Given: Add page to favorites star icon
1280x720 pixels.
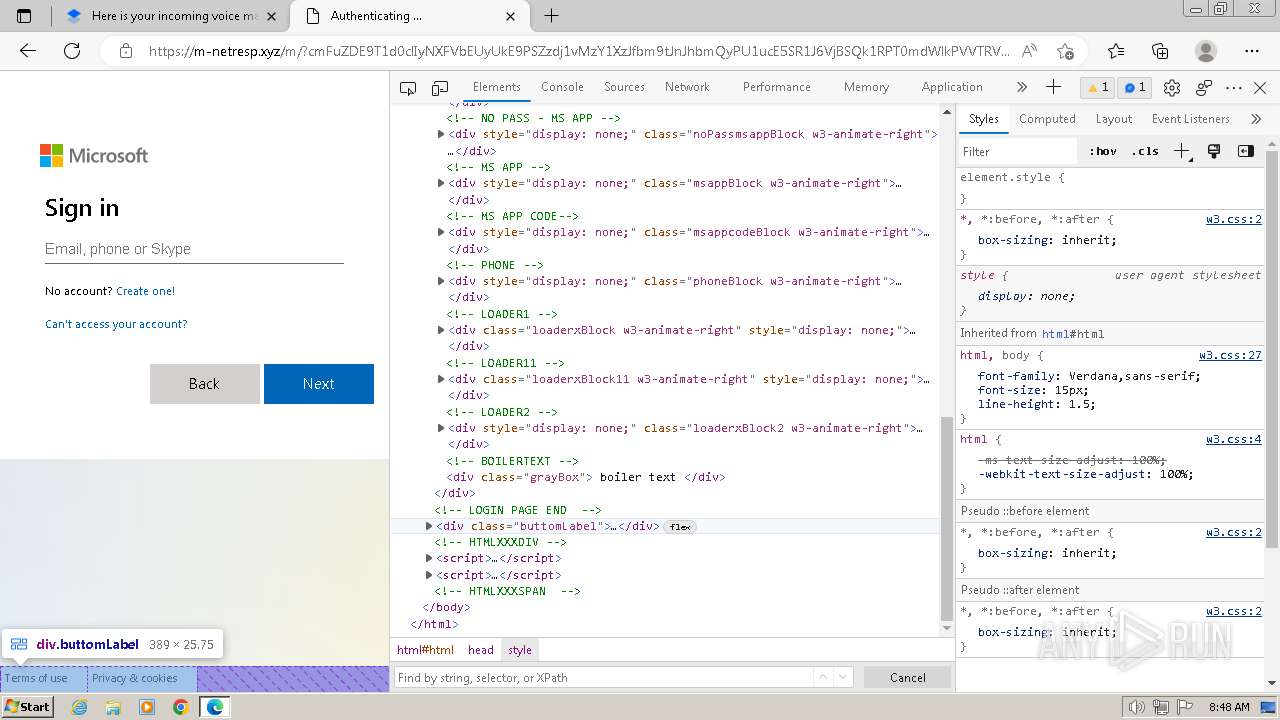Looking at the screenshot, I should coord(1065,51).
